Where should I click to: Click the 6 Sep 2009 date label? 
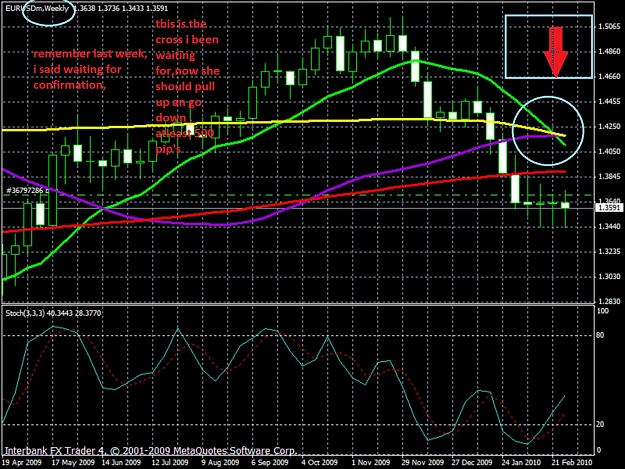270,462
